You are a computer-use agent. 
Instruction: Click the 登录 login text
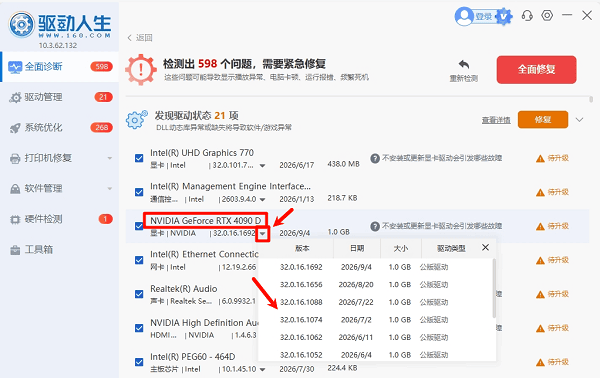click(x=484, y=16)
